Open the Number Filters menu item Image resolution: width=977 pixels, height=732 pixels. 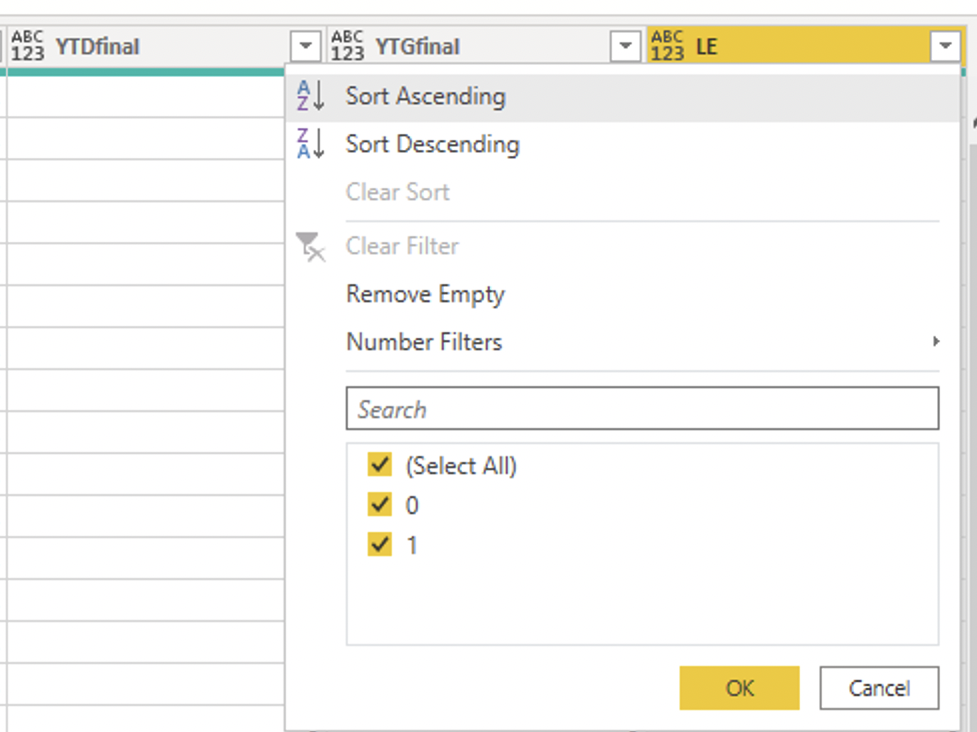click(x=622, y=342)
